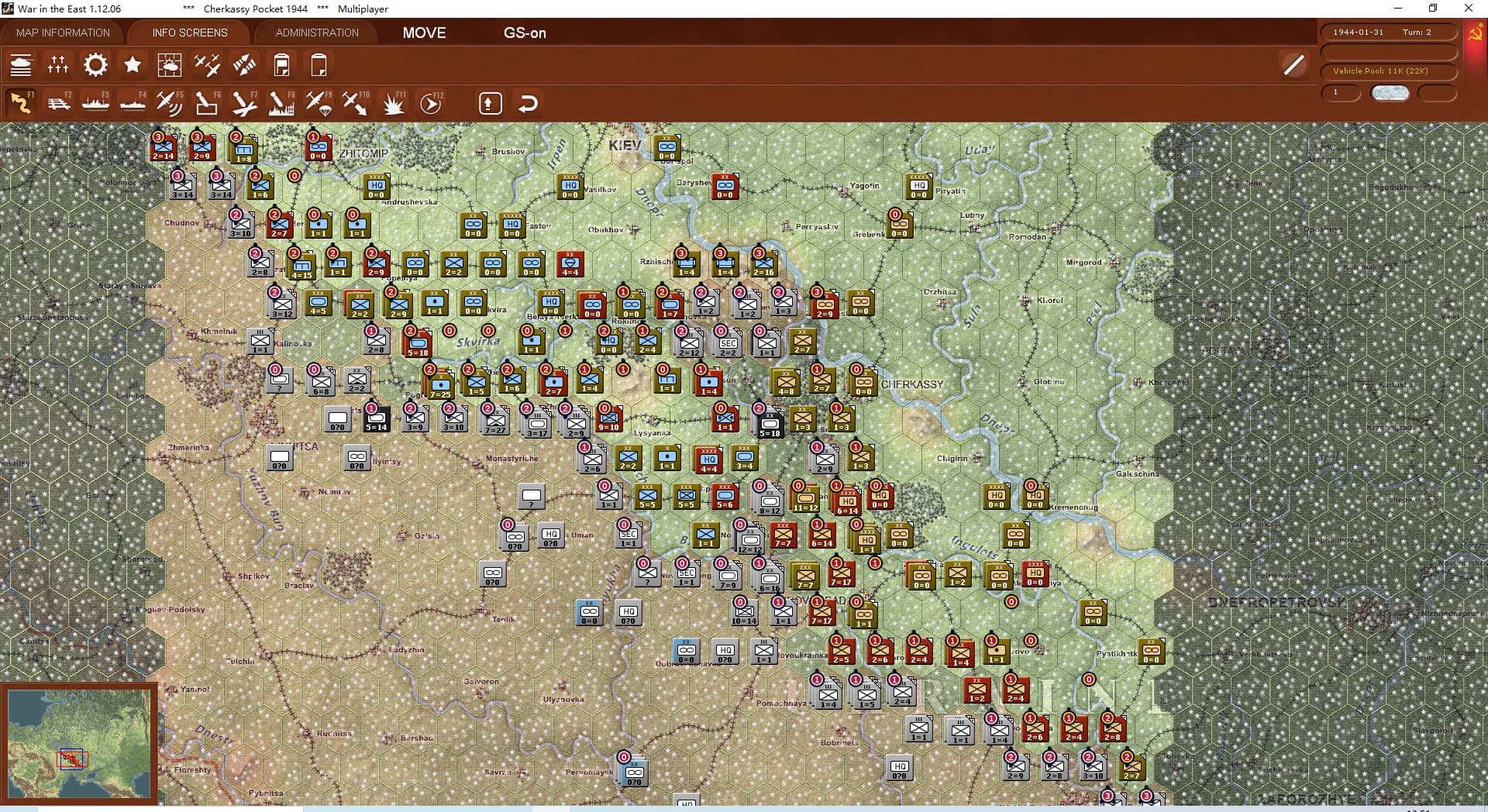Select the black 5=14 unit counter

pos(376,418)
